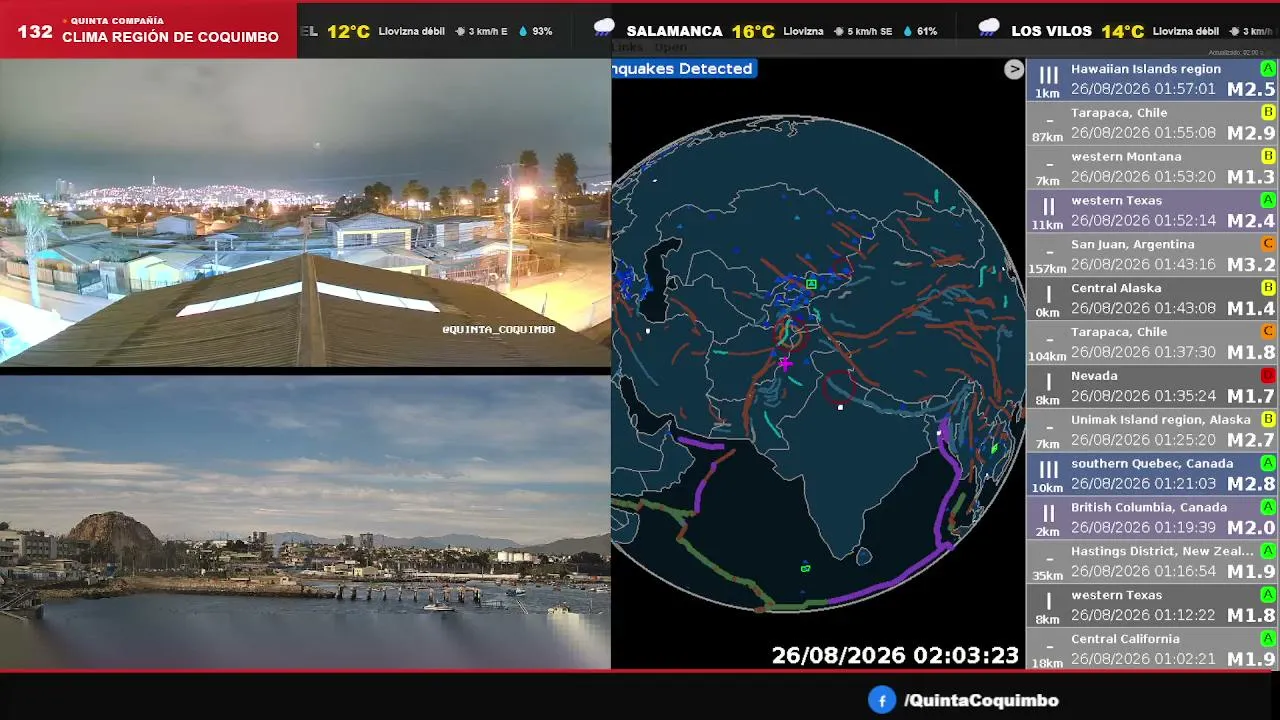
Task: Open the Facebook icon in the bottom bar
Action: (881, 701)
